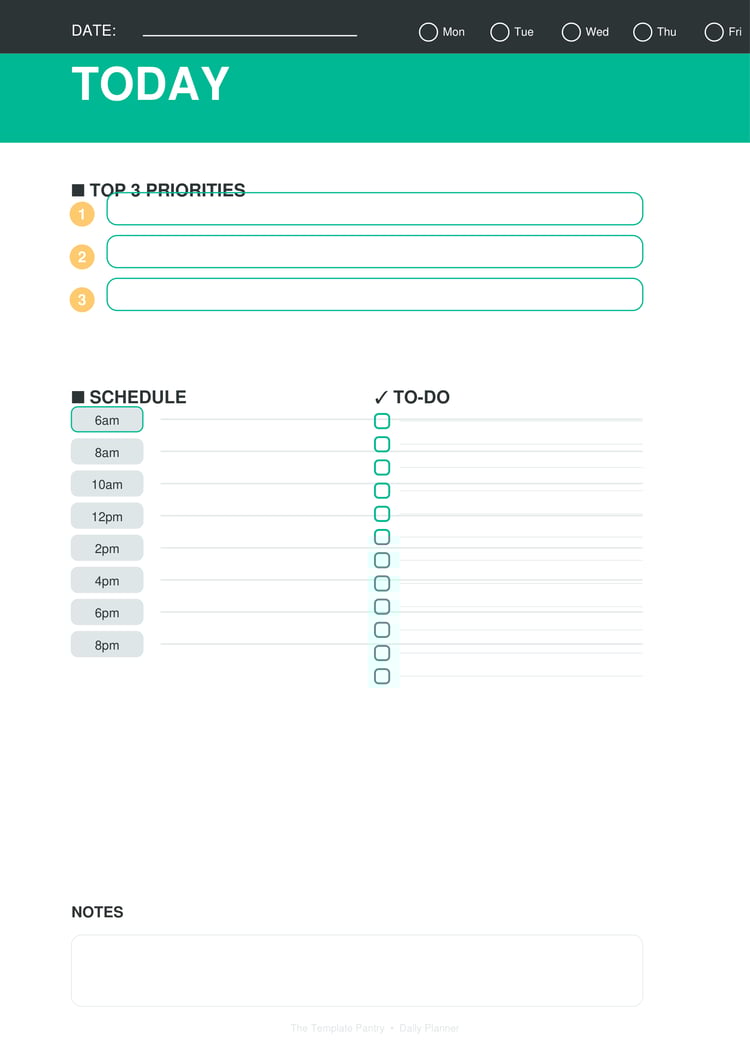Select the 6am schedule time slot
750x1060 pixels.
(x=107, y=420)
